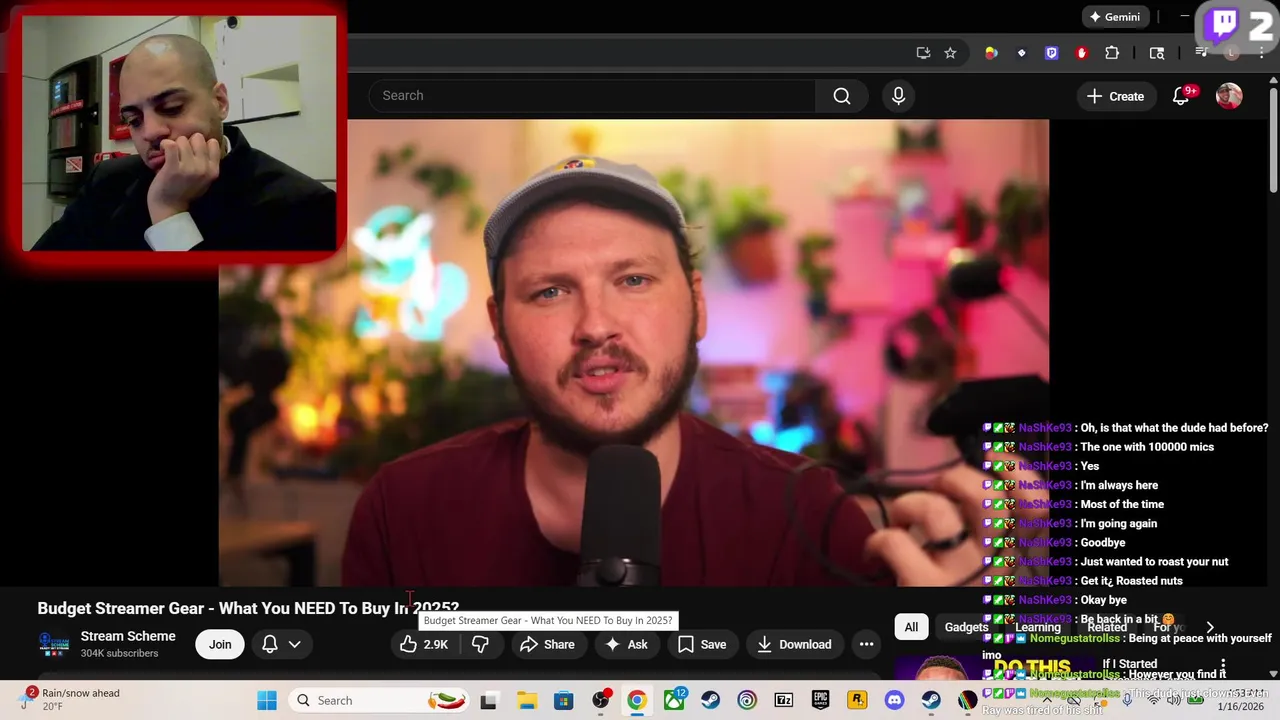Select the Related filter chip
The width and height of the screenshot is (1280, 720).
(1107, 628)
